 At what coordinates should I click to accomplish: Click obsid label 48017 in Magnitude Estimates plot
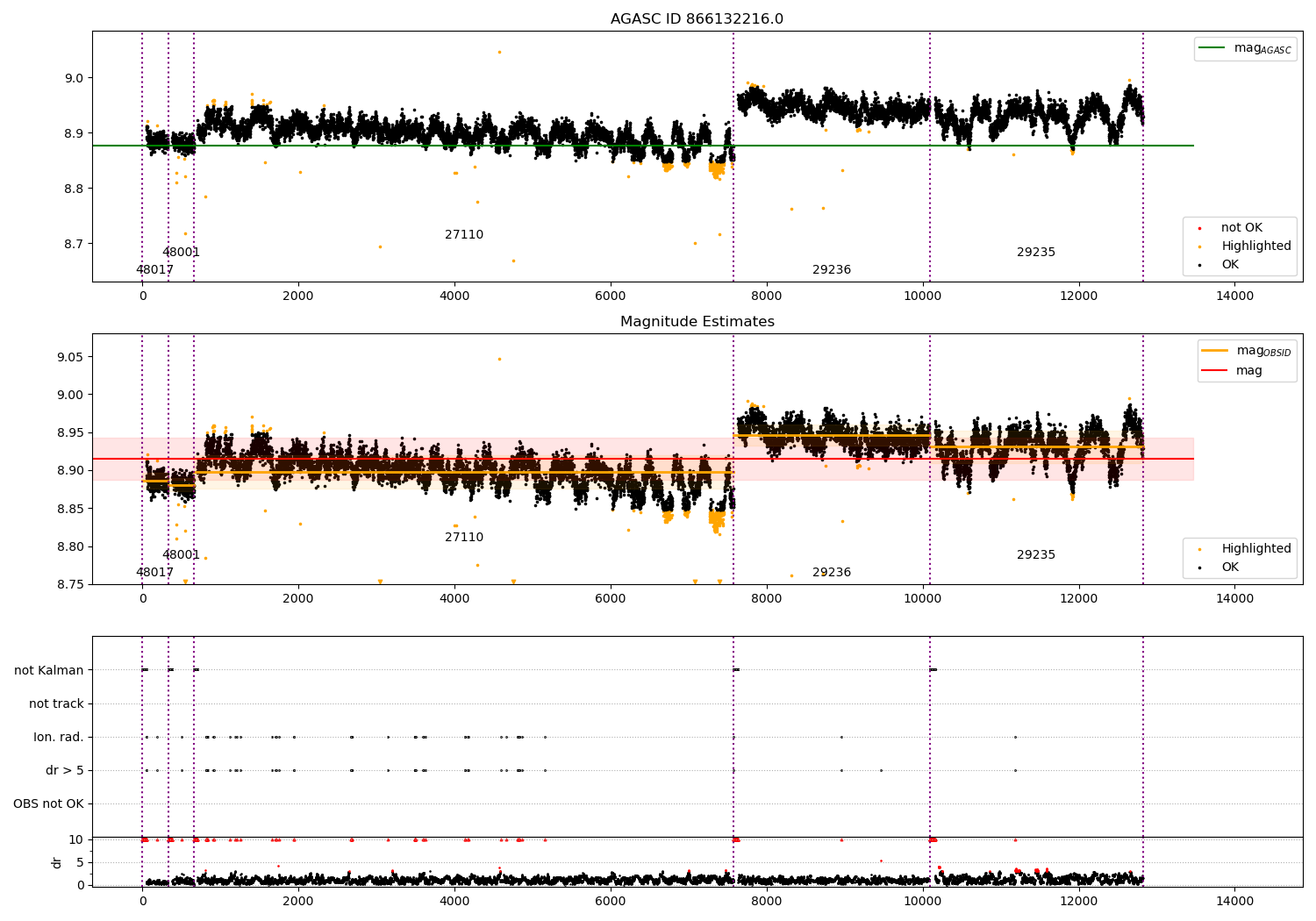(154, 573)
